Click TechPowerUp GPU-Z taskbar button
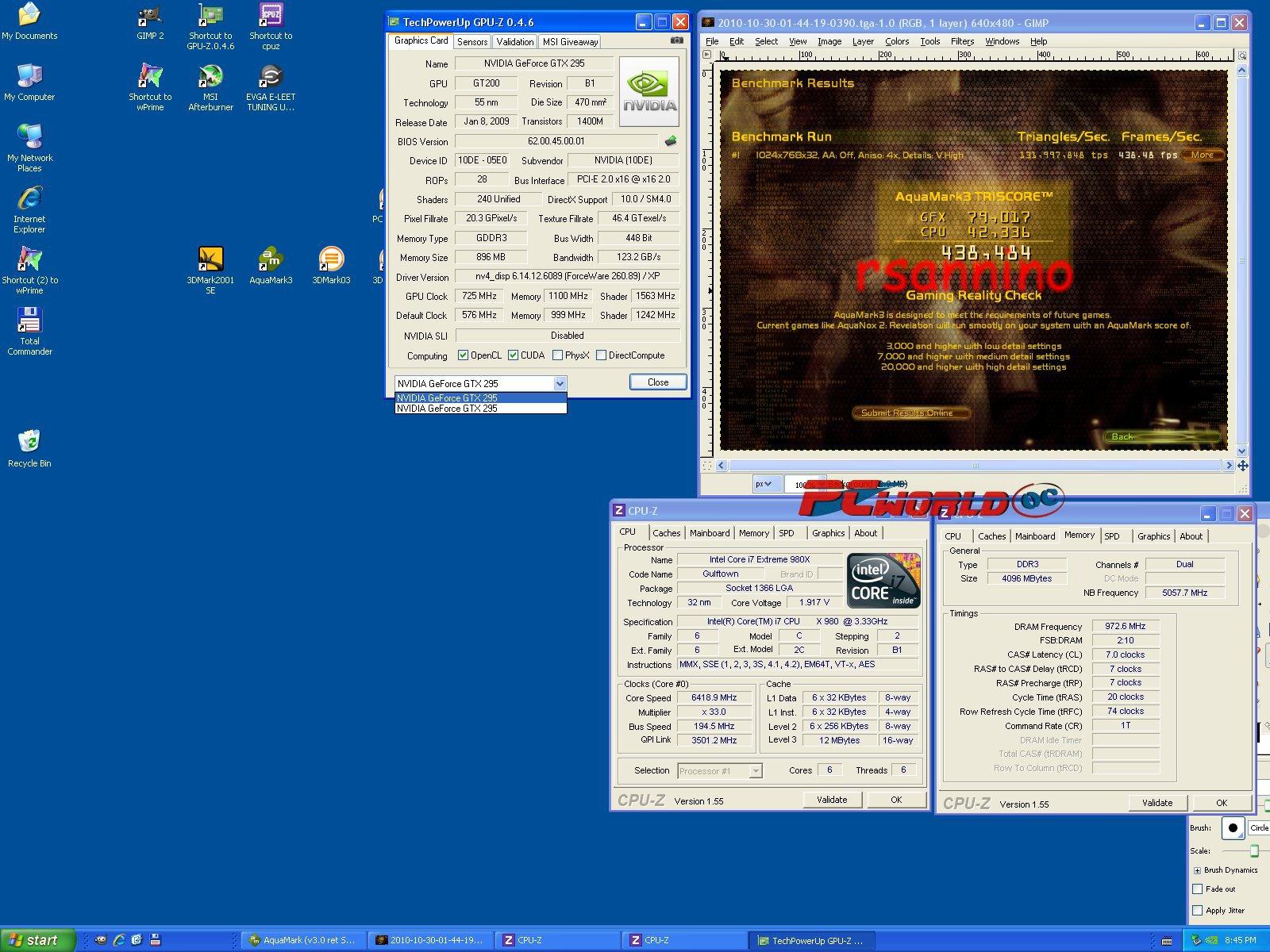 pyautogui.click(x=811, y=940)
